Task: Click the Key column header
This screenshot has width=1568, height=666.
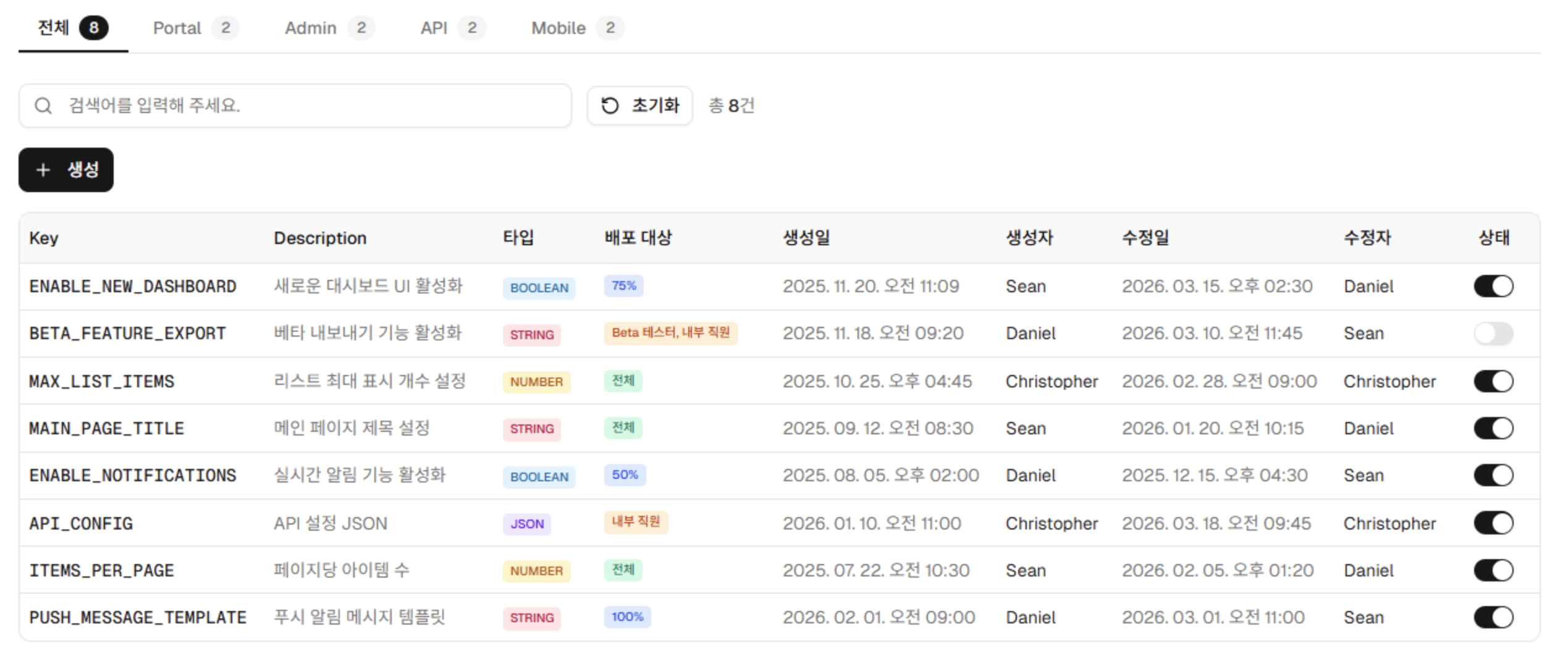Action: point(44,238)
